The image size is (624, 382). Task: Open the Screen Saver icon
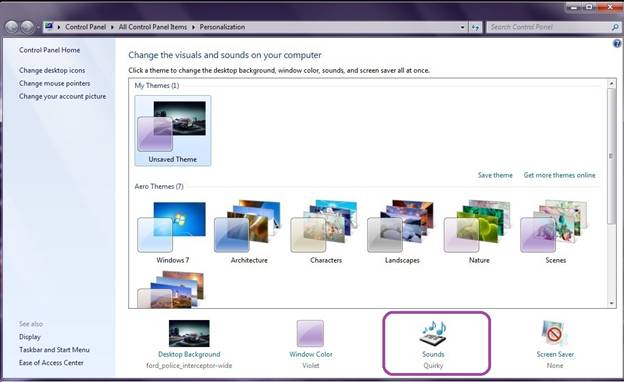(x=554, y=333)
